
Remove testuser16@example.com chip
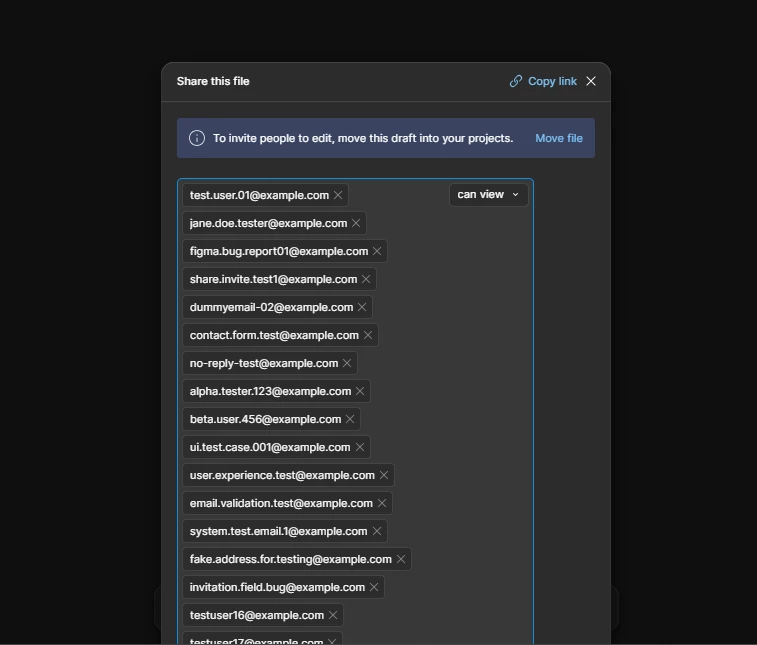tap(333, 615)
